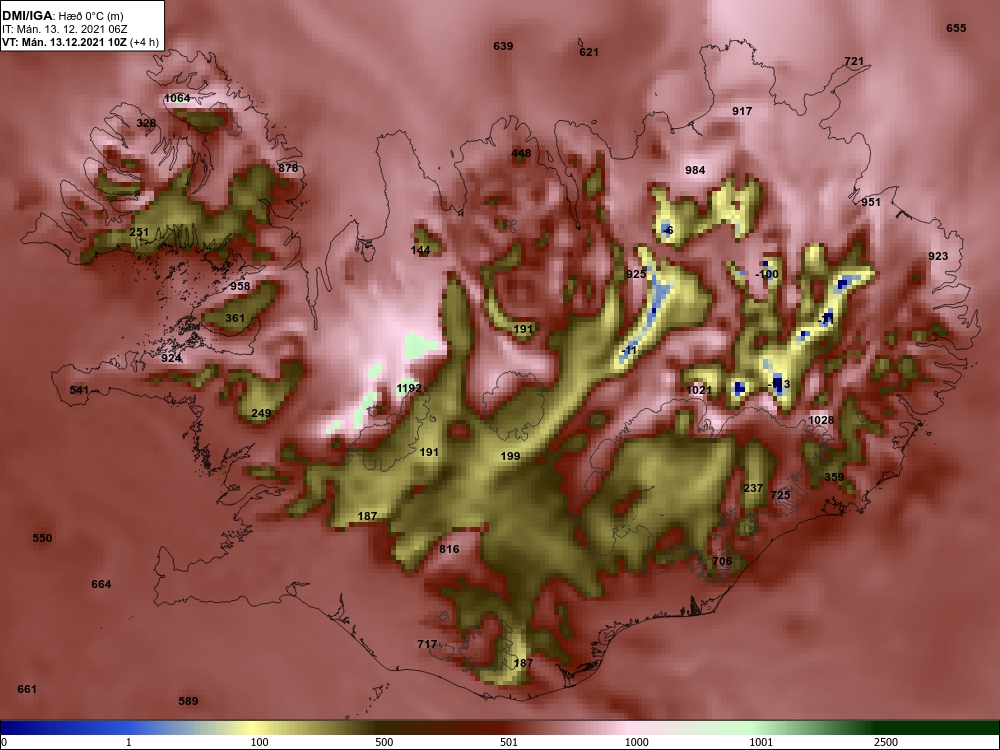Select the 328 value label
The height and width of the screenshot is (750, 1000).
(146, 123)
